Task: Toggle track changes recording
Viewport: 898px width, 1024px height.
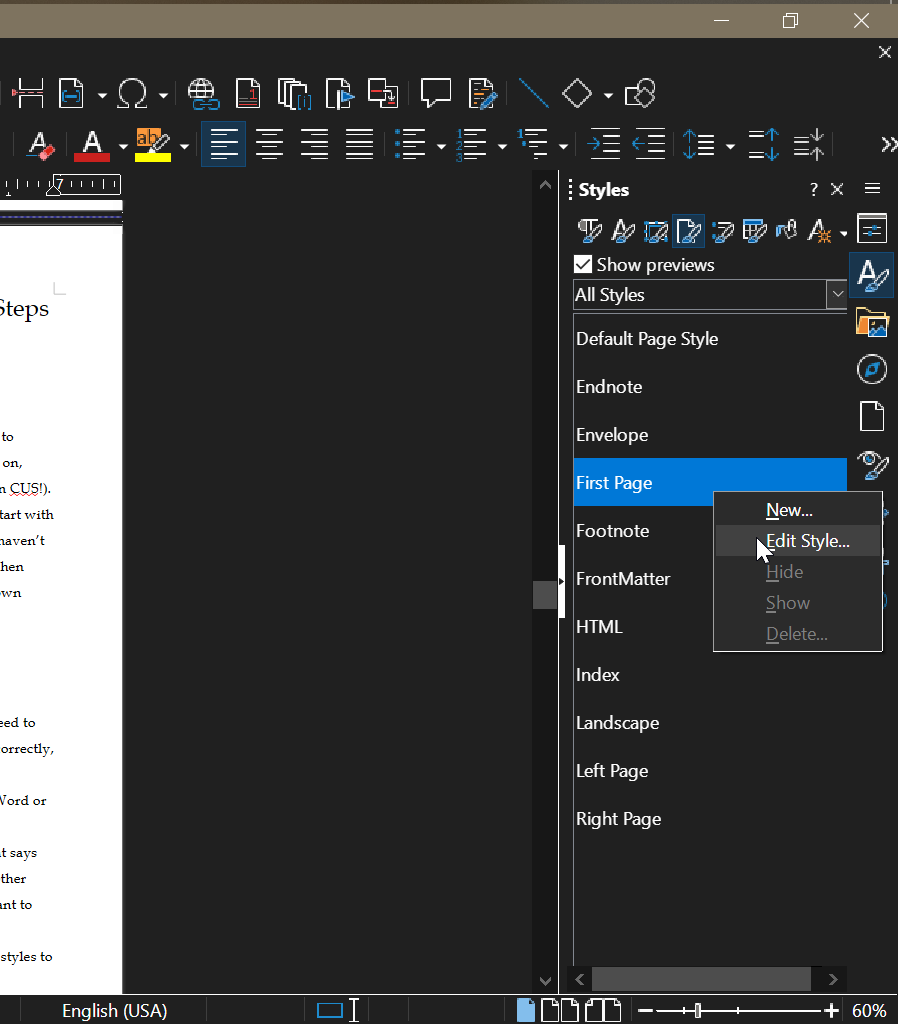Action: tap(483, 93)
